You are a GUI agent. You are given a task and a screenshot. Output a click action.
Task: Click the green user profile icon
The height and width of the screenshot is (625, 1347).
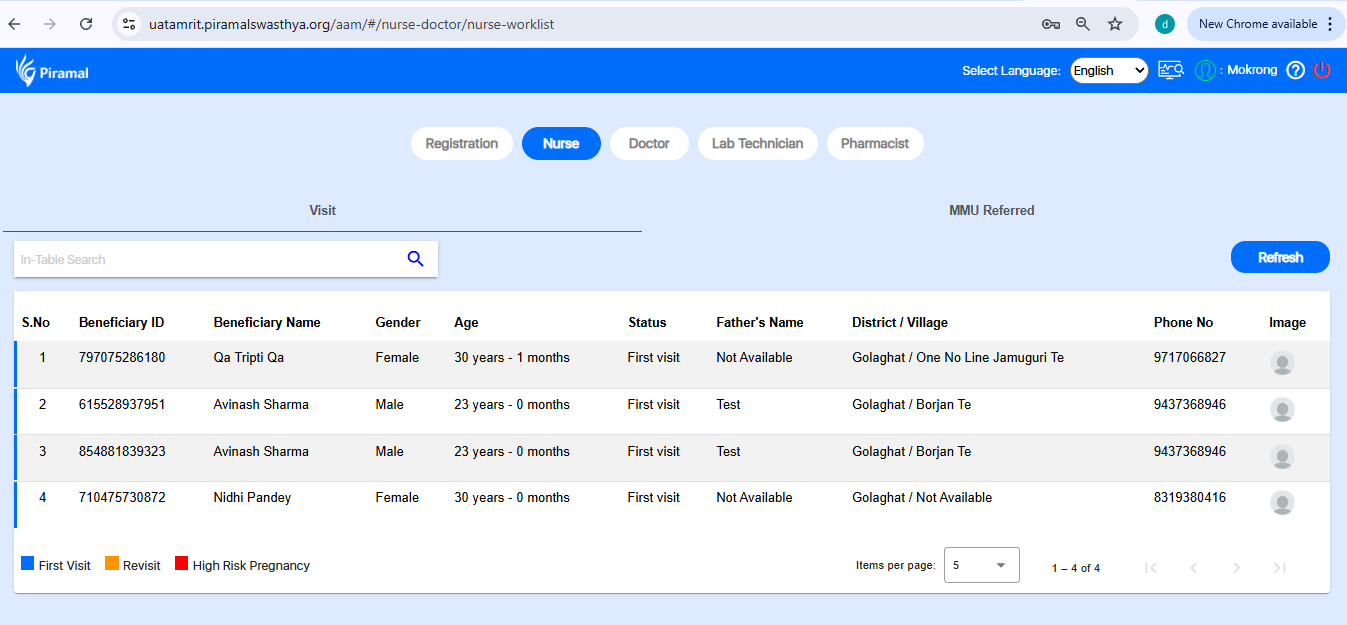tap(1205, 70)
